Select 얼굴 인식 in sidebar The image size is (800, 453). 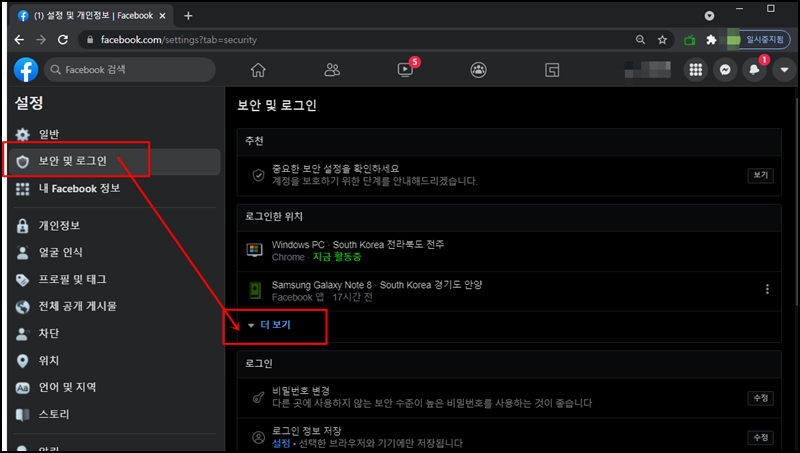tap(114, 253)
